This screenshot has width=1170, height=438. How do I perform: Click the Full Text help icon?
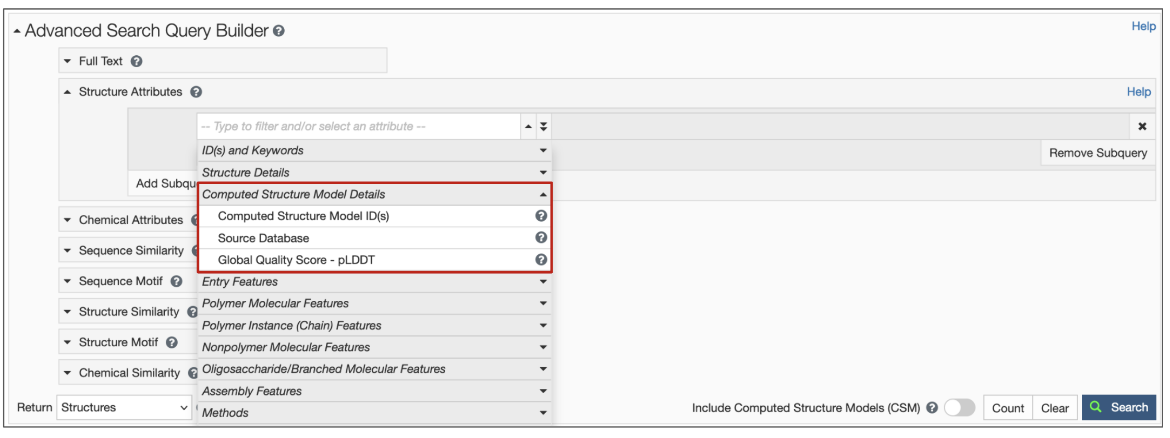click(137, 61)
